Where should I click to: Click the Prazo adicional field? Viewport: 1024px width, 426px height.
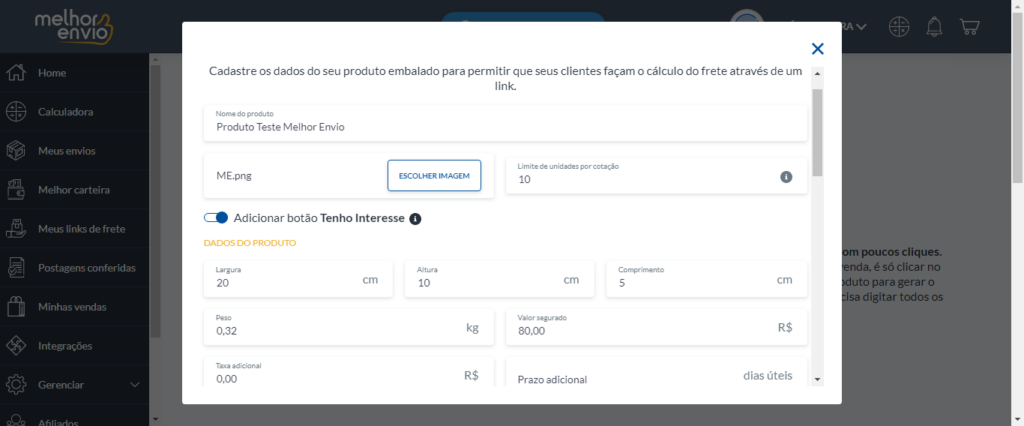(x=656, y=373)
